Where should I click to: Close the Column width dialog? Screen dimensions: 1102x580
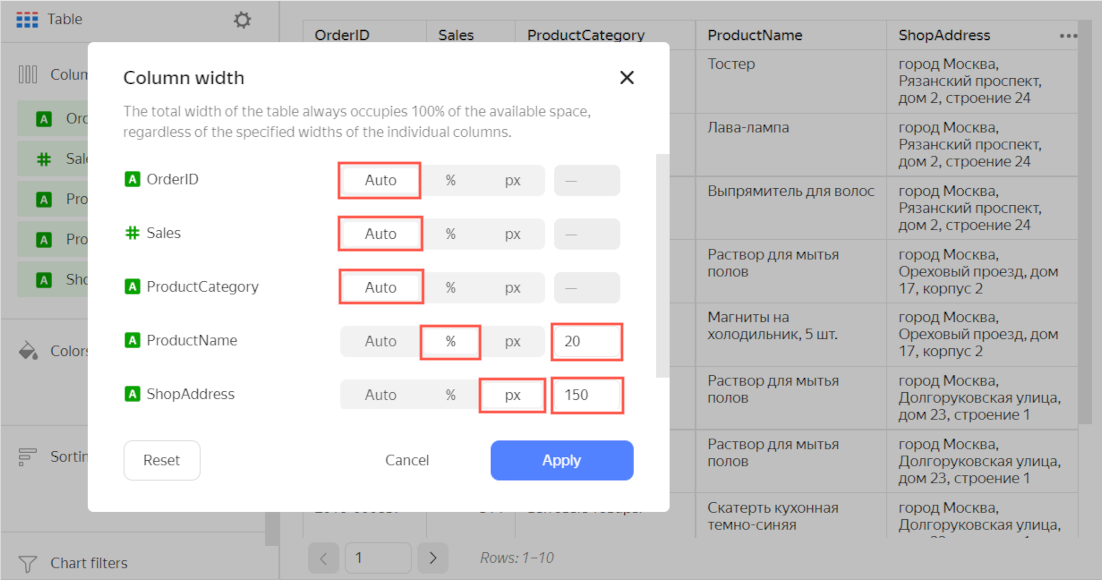pyautogui.click(x=627, y=78)
